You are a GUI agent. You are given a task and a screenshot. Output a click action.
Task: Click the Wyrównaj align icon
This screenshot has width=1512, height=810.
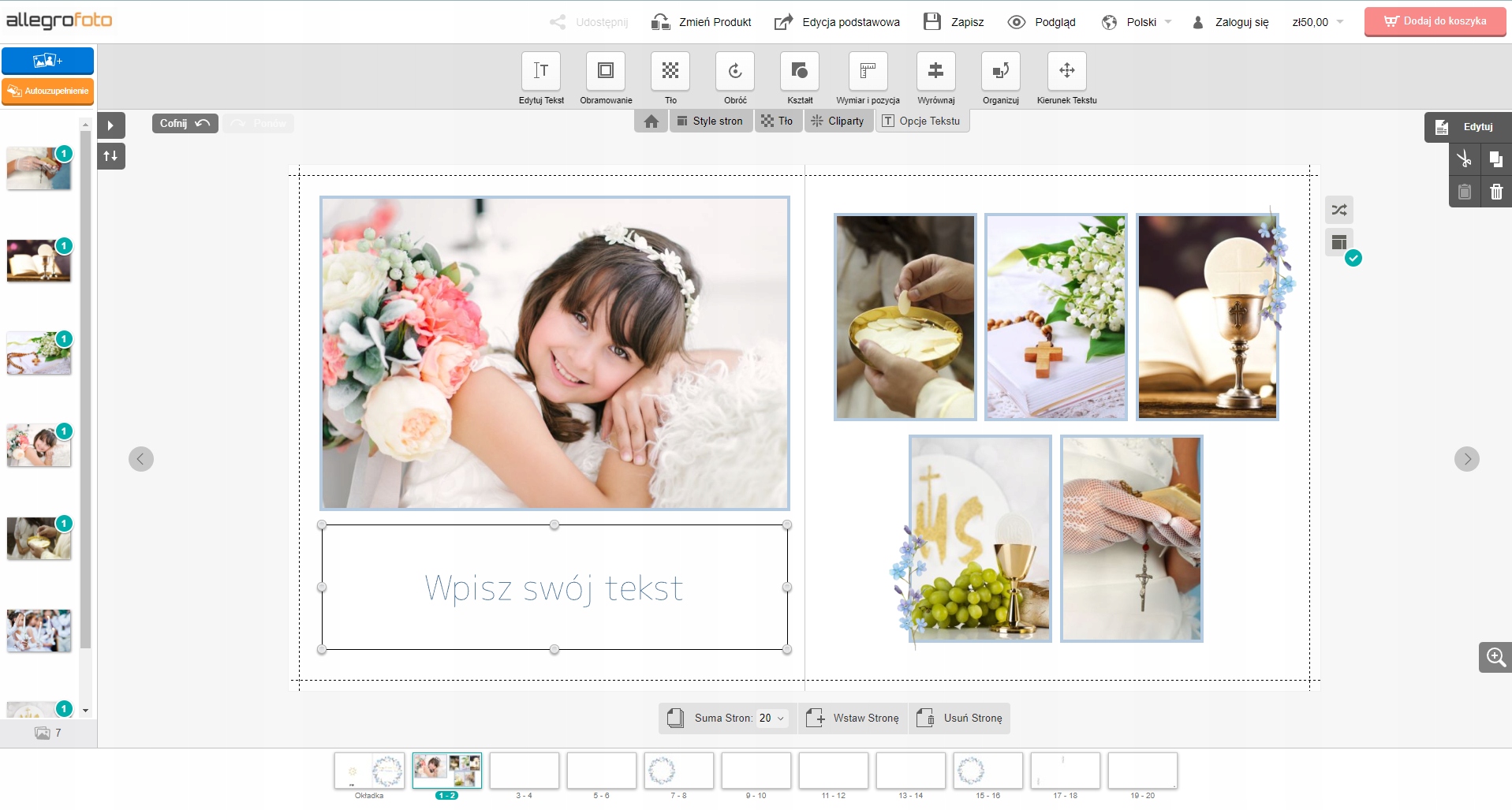click(x=935, y=72)
